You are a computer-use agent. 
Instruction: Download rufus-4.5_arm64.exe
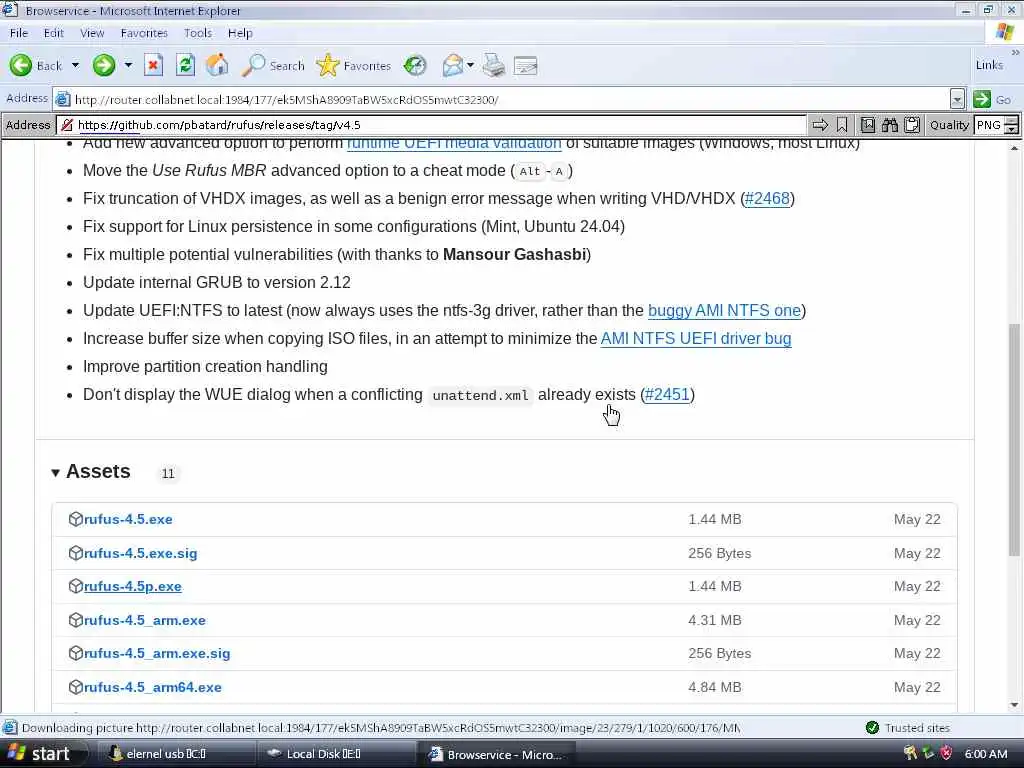[x=153, y=687]
